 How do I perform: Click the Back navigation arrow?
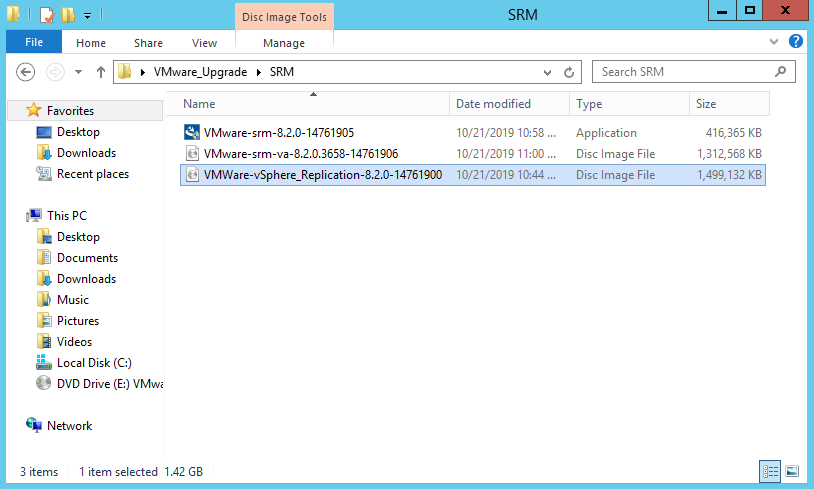[25, 72]
